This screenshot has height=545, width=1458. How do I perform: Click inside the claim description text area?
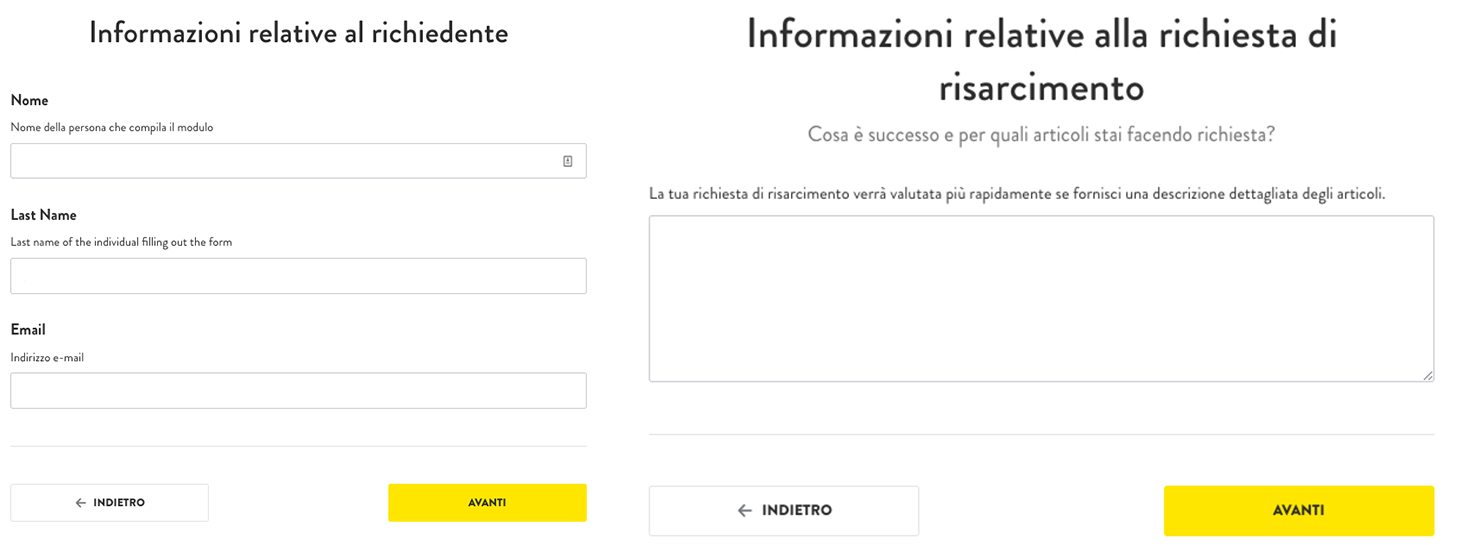click(1041, 299)
